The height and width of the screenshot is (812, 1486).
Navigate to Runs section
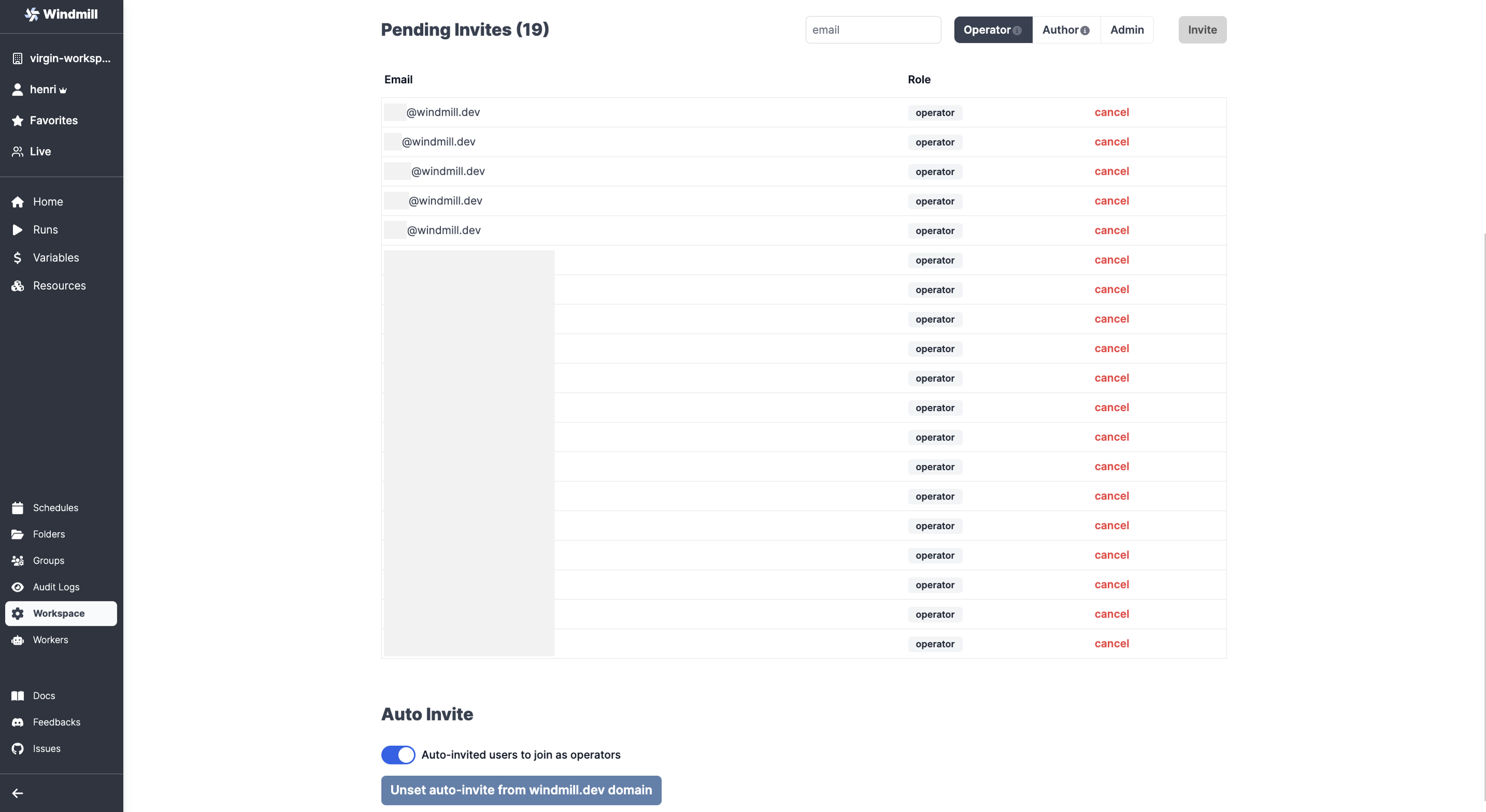tap(45, 229)
